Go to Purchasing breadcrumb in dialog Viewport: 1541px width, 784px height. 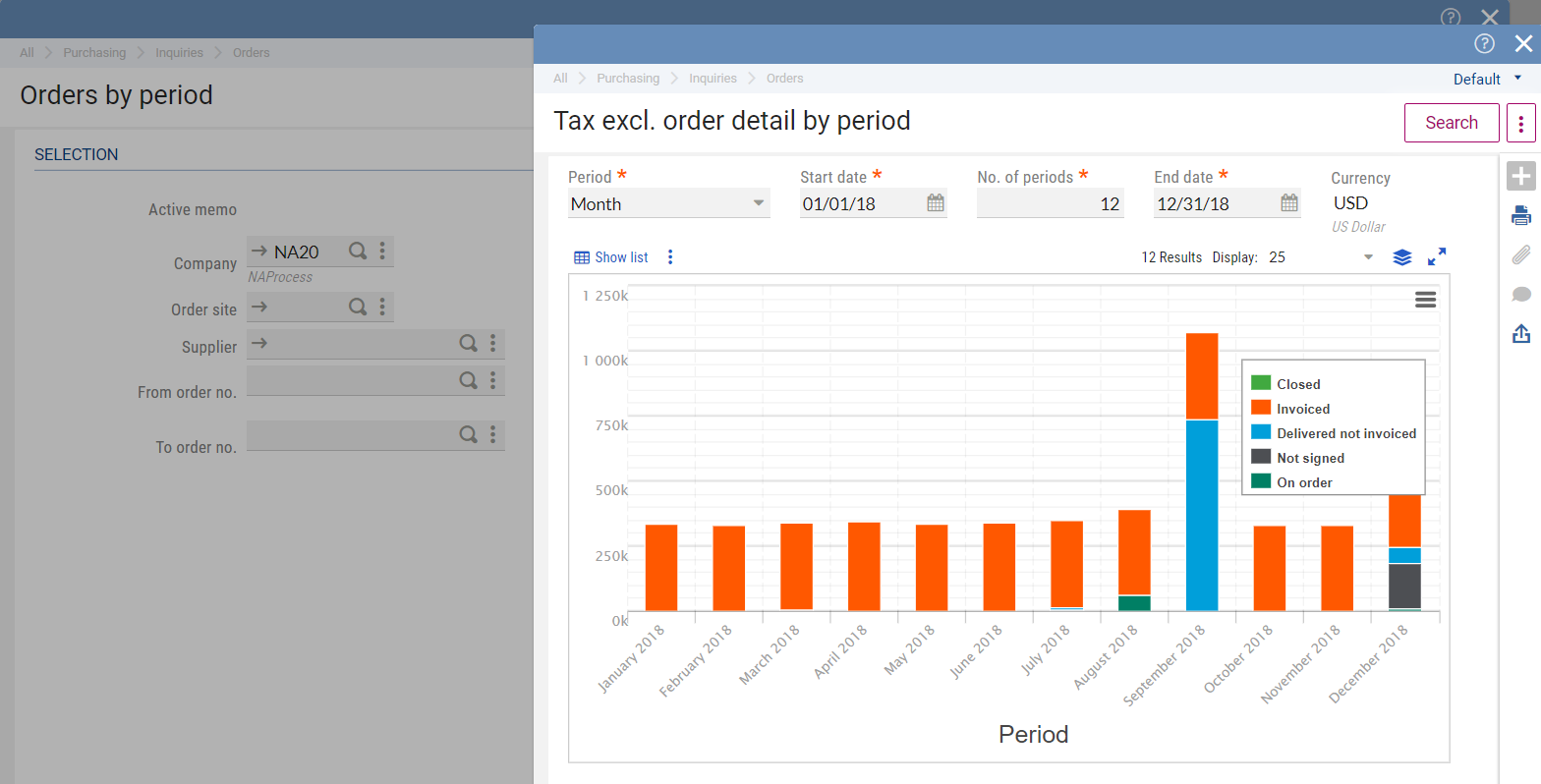[x=628, y=79]
